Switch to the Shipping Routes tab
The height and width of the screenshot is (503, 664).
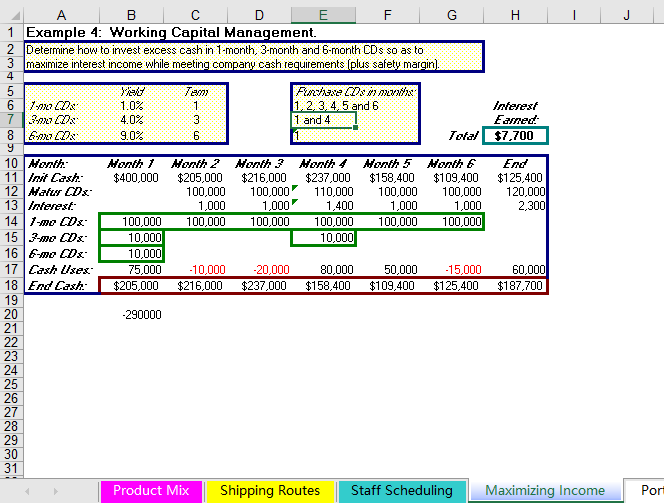(270, 491)
